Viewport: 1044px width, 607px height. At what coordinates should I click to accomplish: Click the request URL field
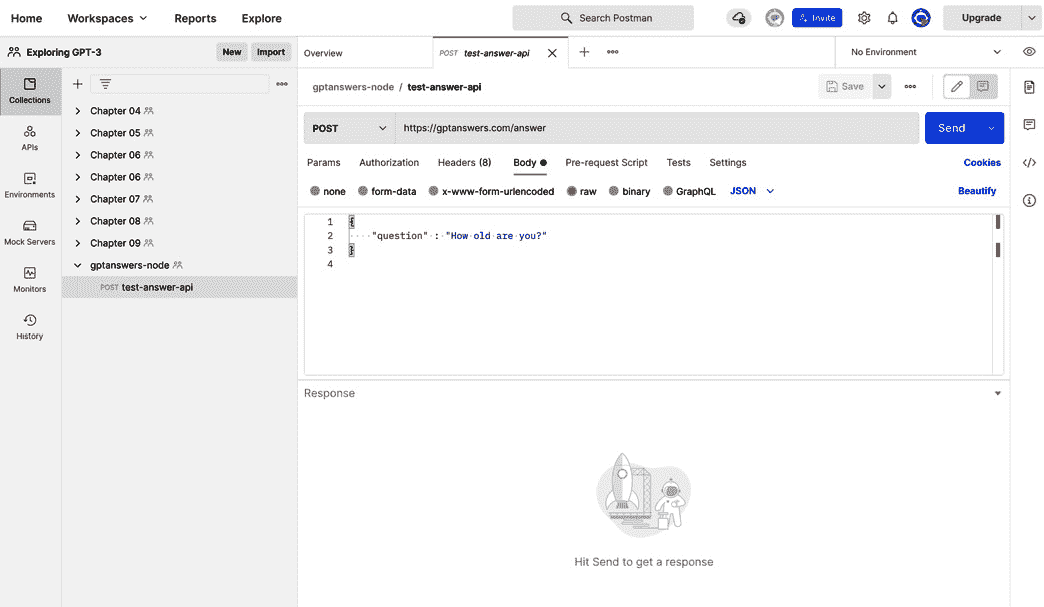[650, 127]
